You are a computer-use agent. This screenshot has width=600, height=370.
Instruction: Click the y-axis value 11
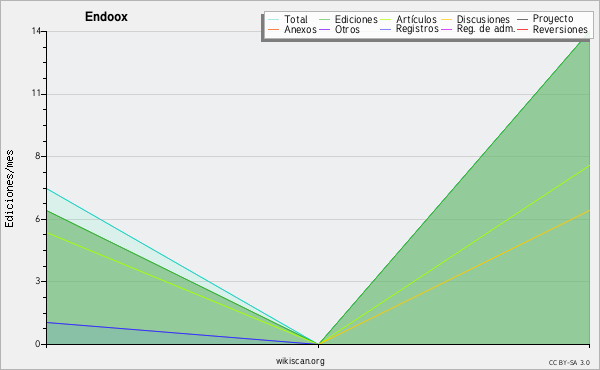tap(36, 94)
